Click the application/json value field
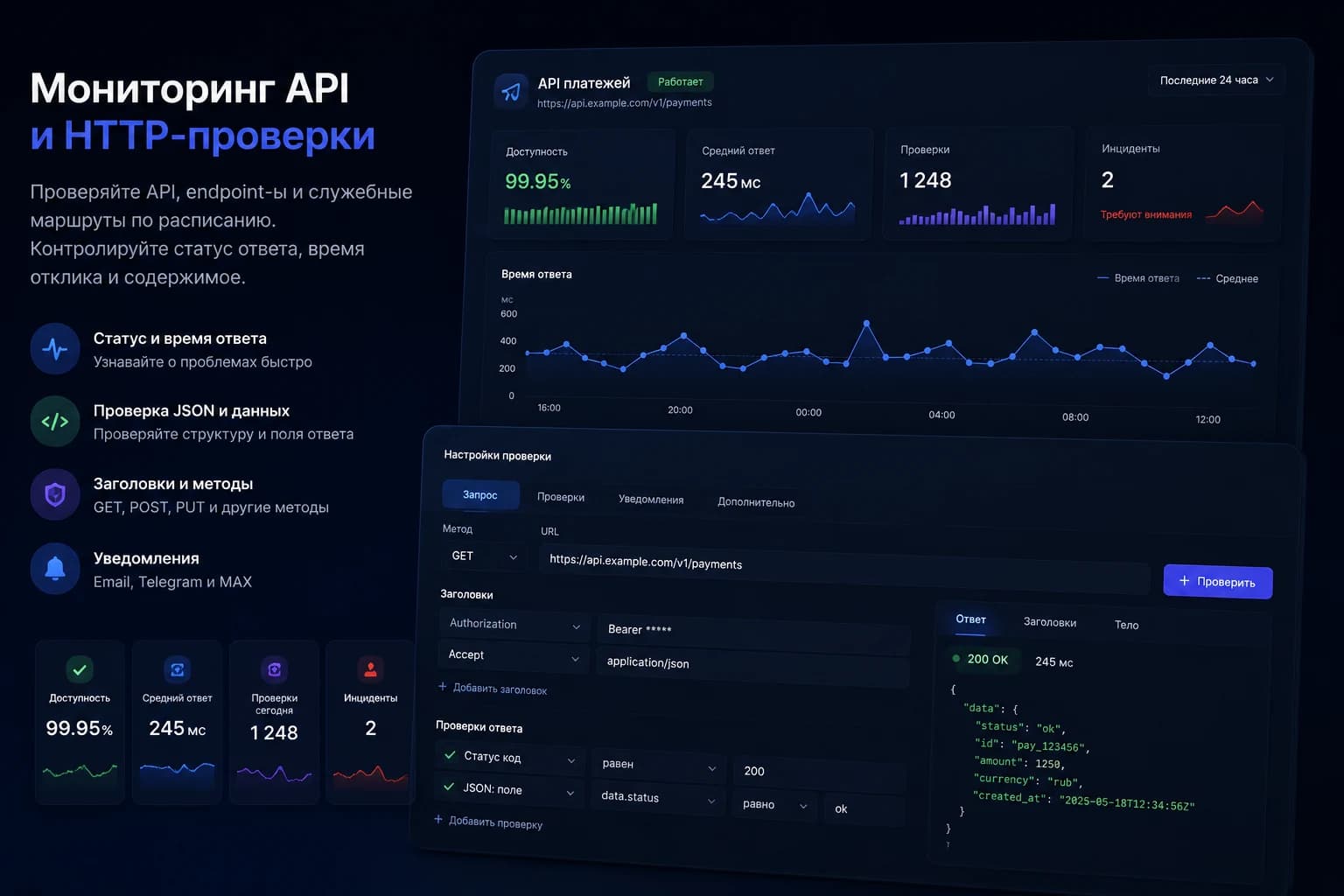 click(752, 668)
